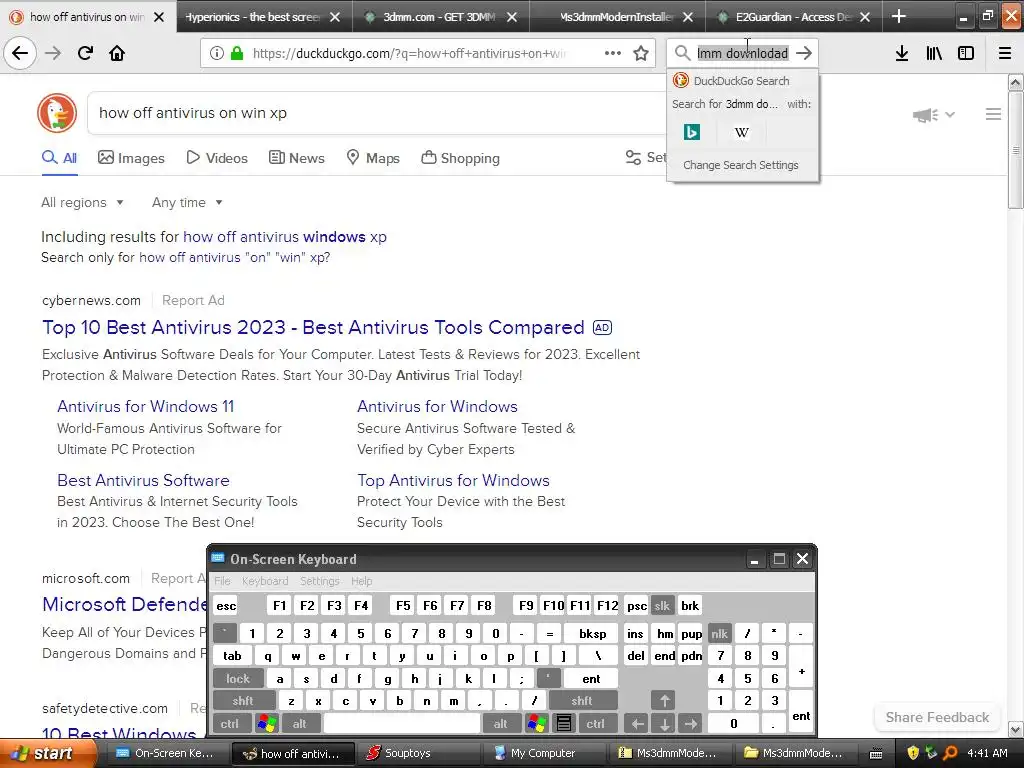The width and height of the screenshot is (1024, 768).
Task: Expand the chevron next to megaphone icon
Action: 950,115
